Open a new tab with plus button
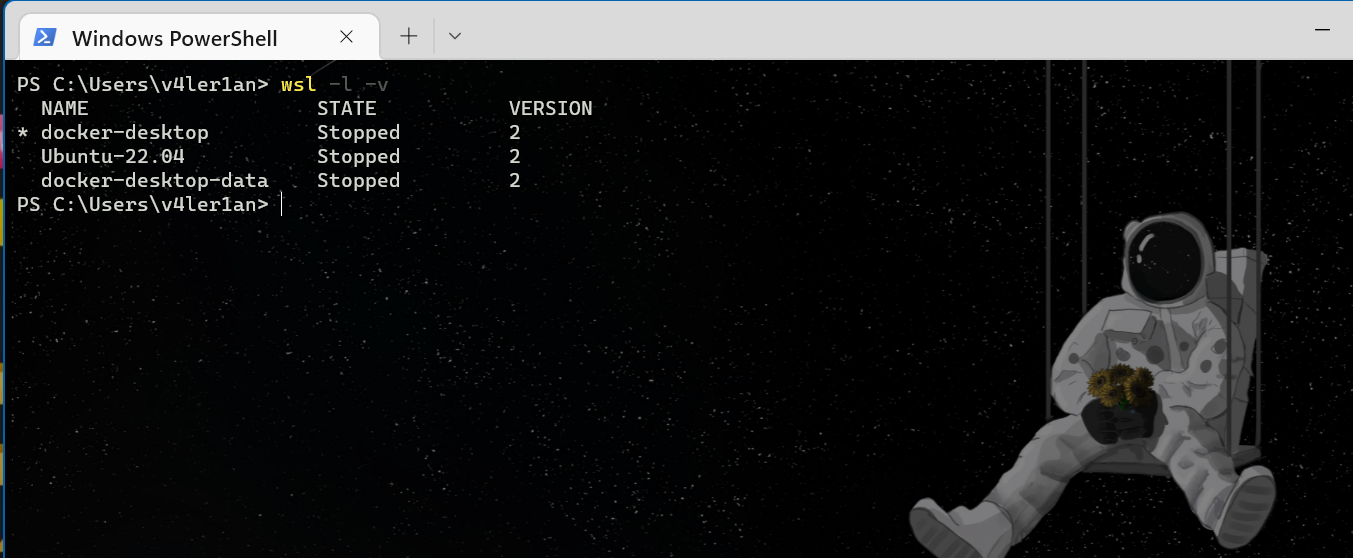 408,36
